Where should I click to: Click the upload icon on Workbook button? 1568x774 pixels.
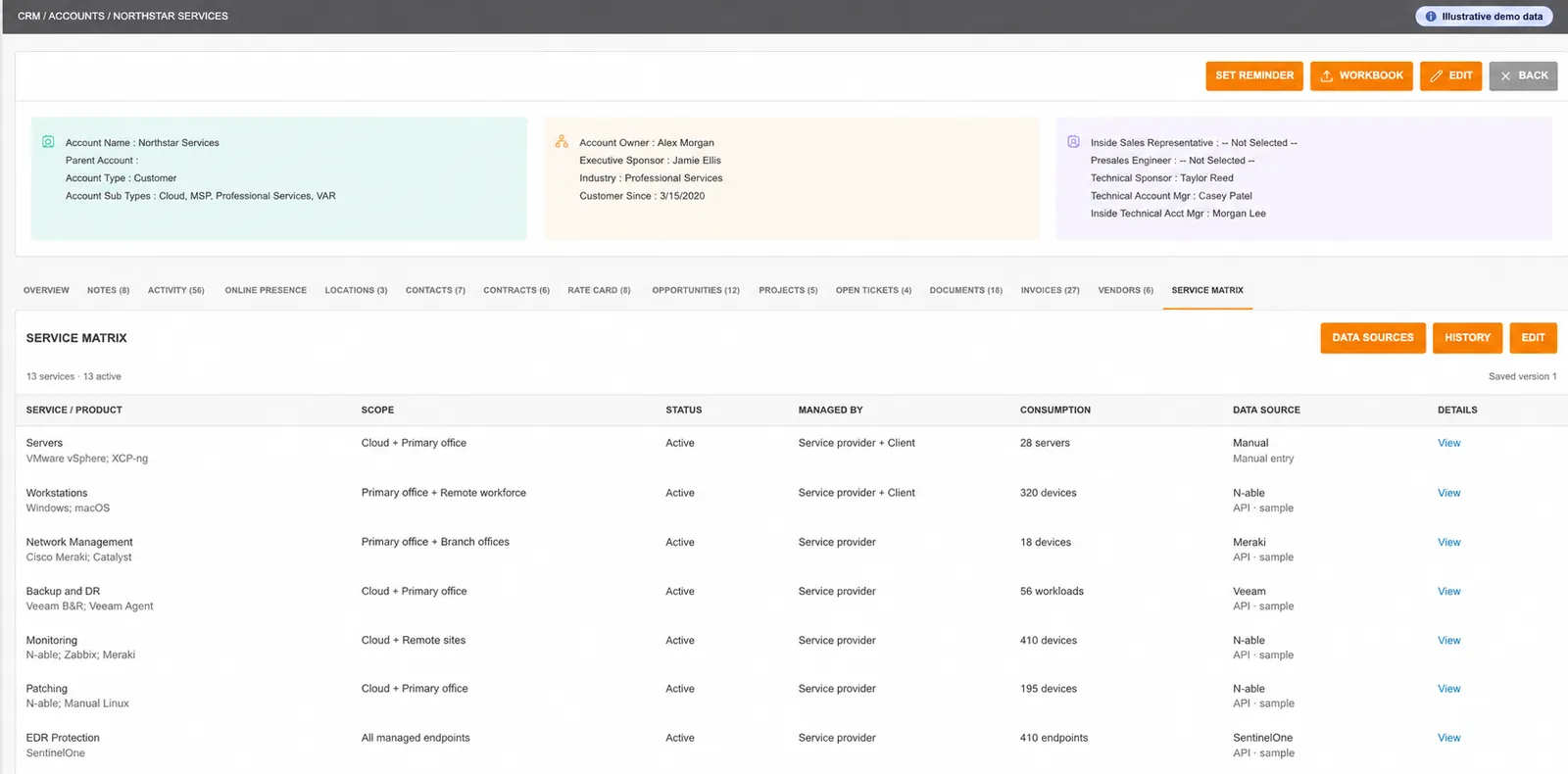pos(1326,75)
